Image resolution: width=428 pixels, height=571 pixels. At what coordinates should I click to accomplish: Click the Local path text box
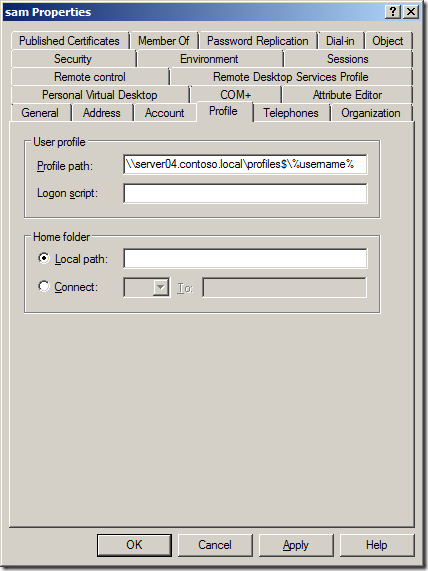tap(245, 259)
